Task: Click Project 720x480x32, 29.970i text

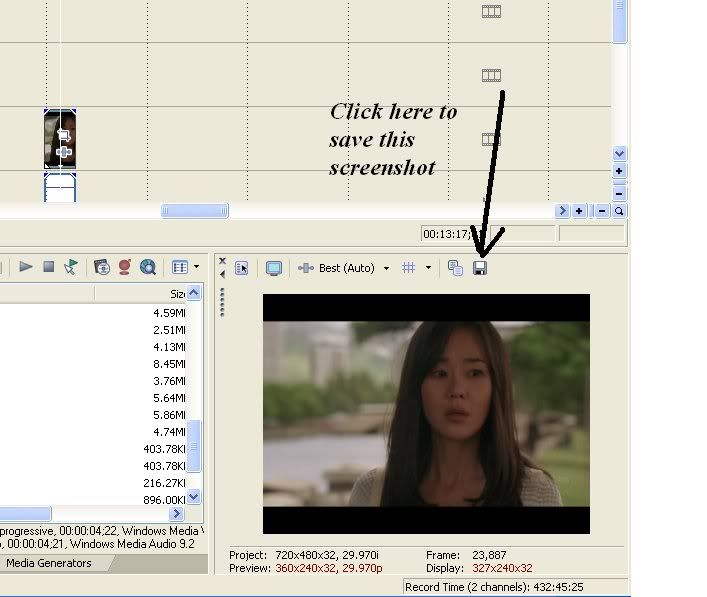Action: (x=304, y=555)
